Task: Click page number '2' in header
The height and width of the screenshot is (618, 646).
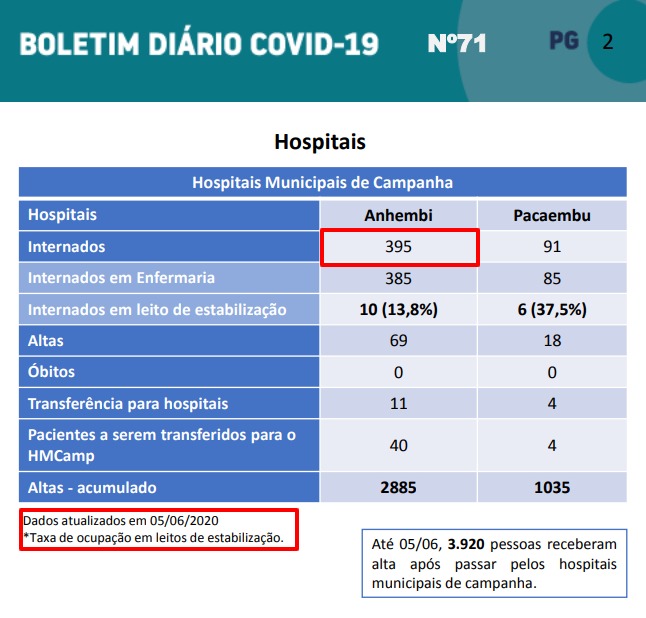Action: pyautogui.click(x=608, y=42)
